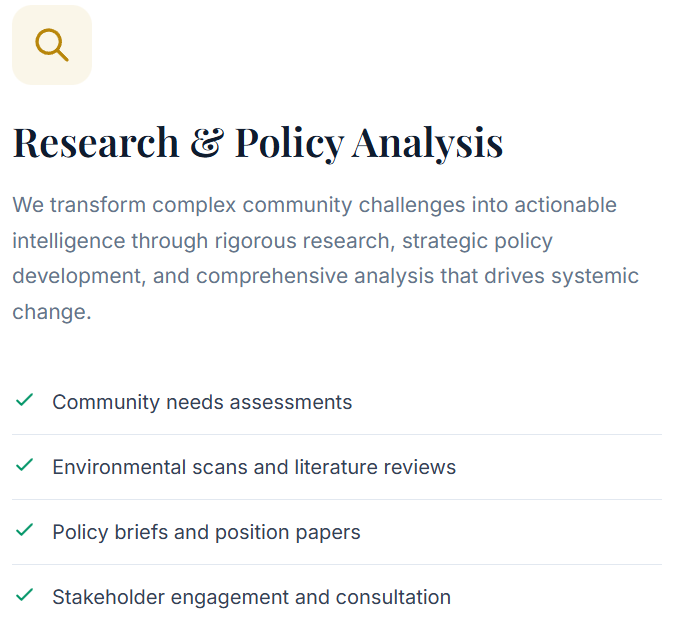Click the word "Policy" in the heading
Screen dimensions: 693x638
pyautogui.click(x=288, y=143)
